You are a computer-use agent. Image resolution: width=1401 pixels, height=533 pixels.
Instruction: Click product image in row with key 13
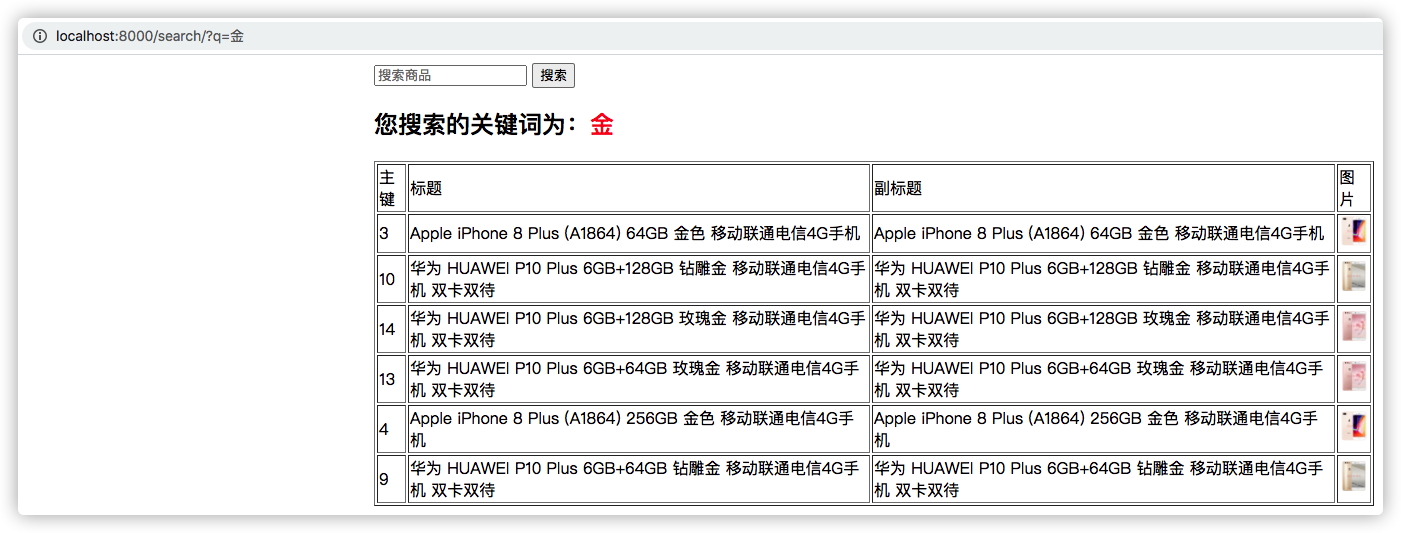click(x=1354, y=379)
